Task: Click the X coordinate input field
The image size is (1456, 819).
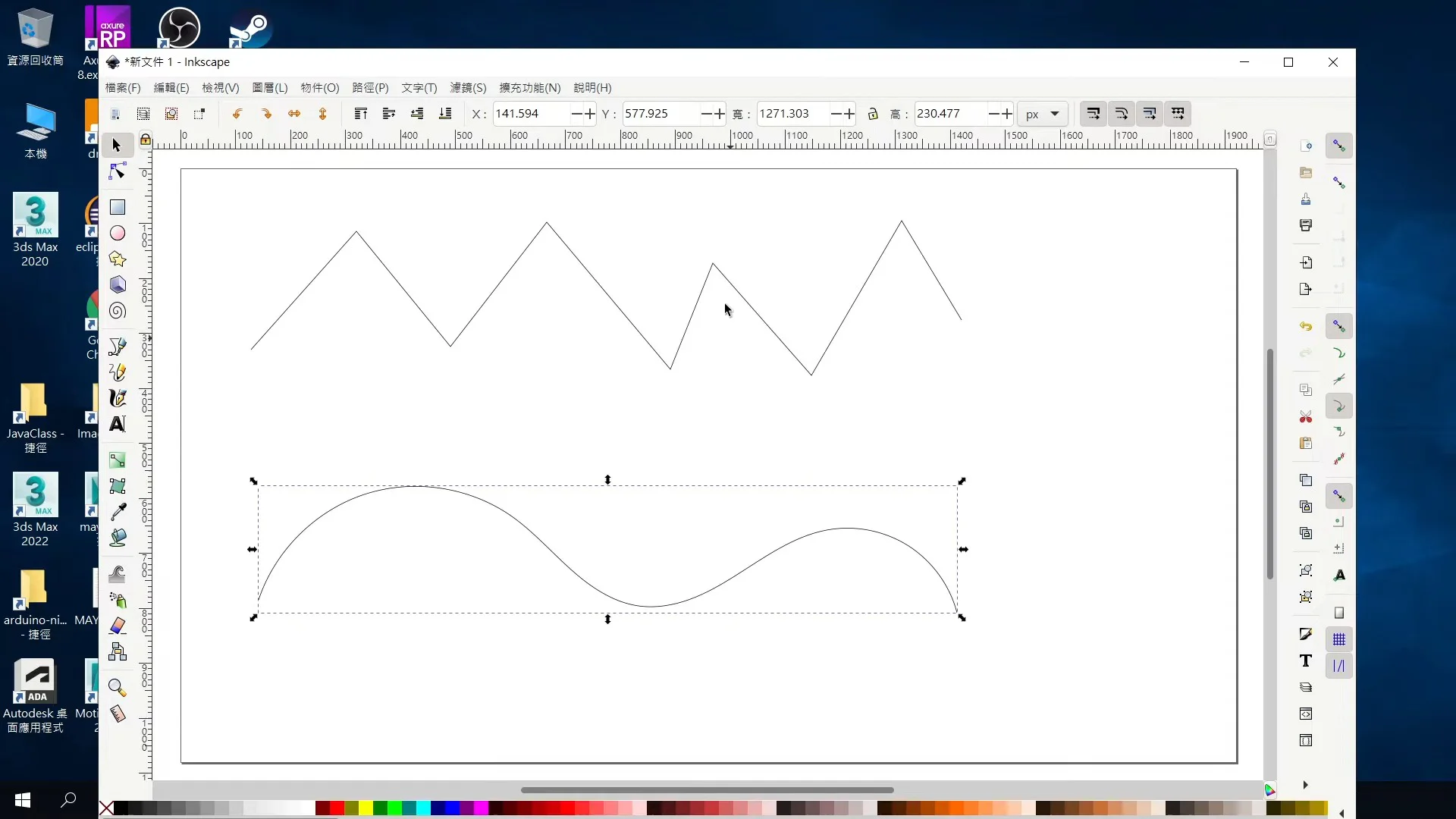Action: pyautogui.click(x=531, y=114)
